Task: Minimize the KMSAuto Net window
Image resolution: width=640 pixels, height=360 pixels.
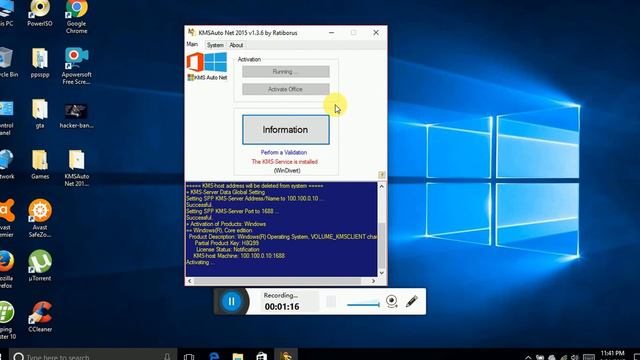Action: pyautogui.click(x=331, y=33)
